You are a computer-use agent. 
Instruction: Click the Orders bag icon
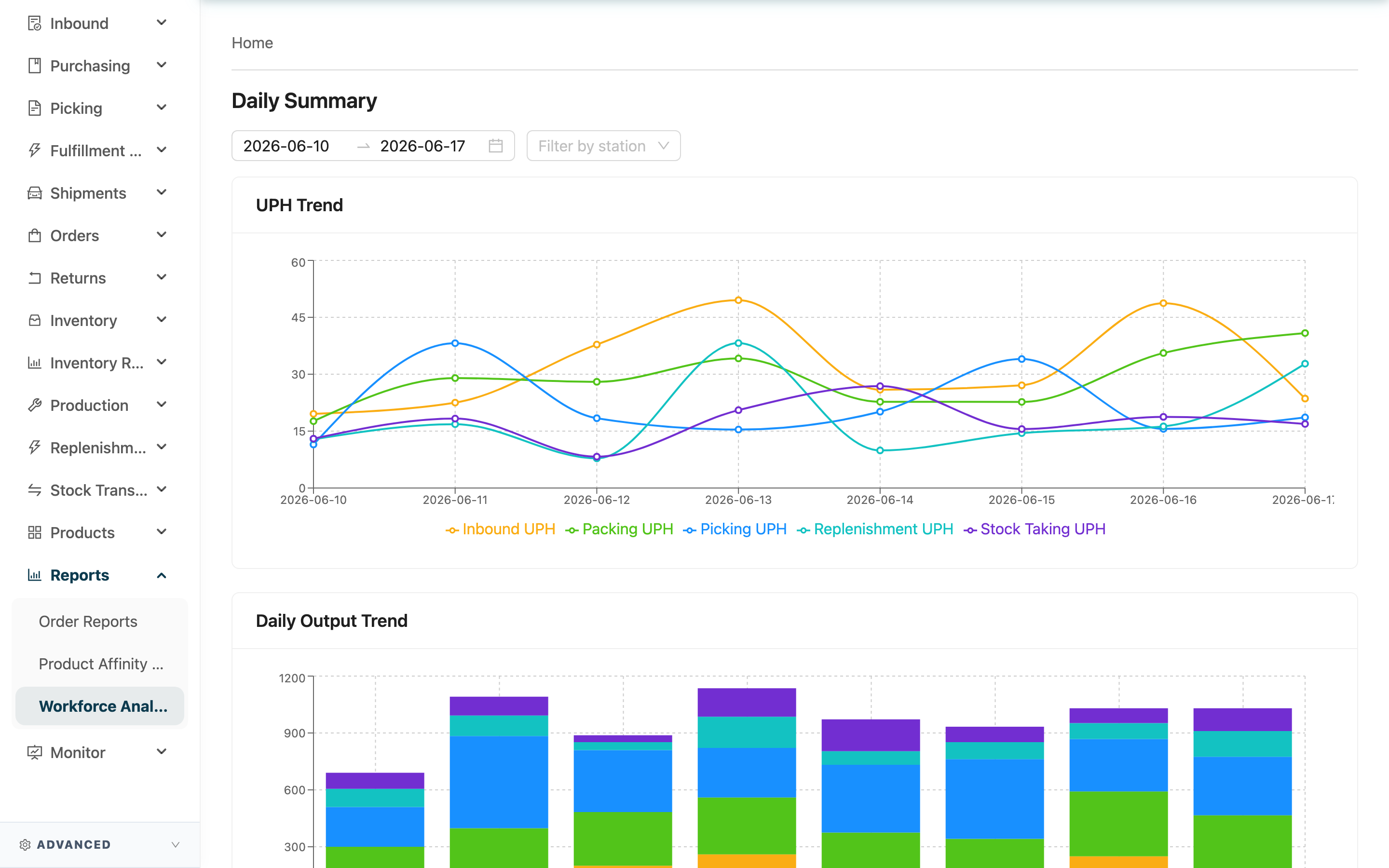tap(34, 236)
